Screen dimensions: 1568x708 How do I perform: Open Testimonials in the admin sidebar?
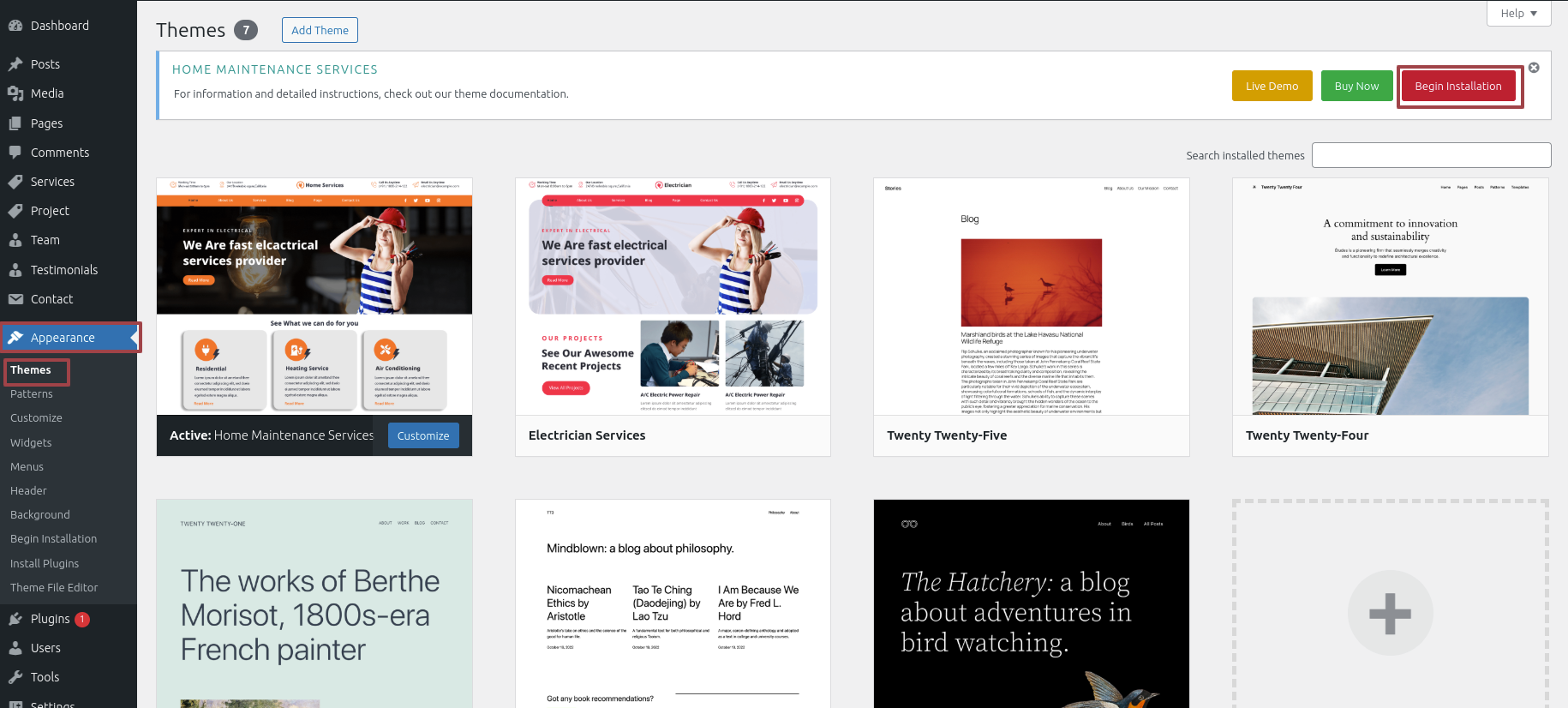pos(64,270)
